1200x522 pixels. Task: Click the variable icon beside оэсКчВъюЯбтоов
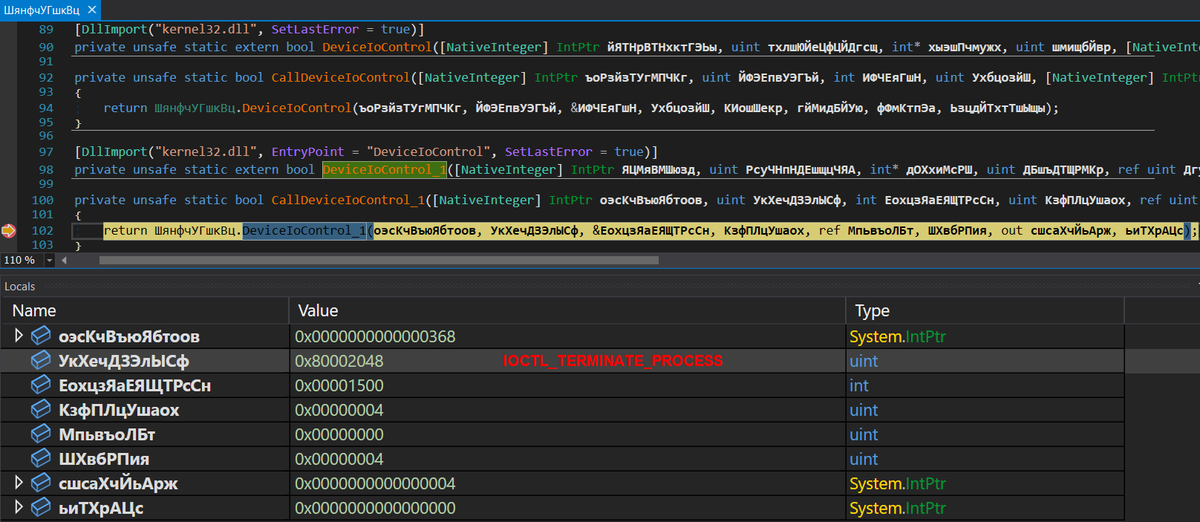click(42, 336)
